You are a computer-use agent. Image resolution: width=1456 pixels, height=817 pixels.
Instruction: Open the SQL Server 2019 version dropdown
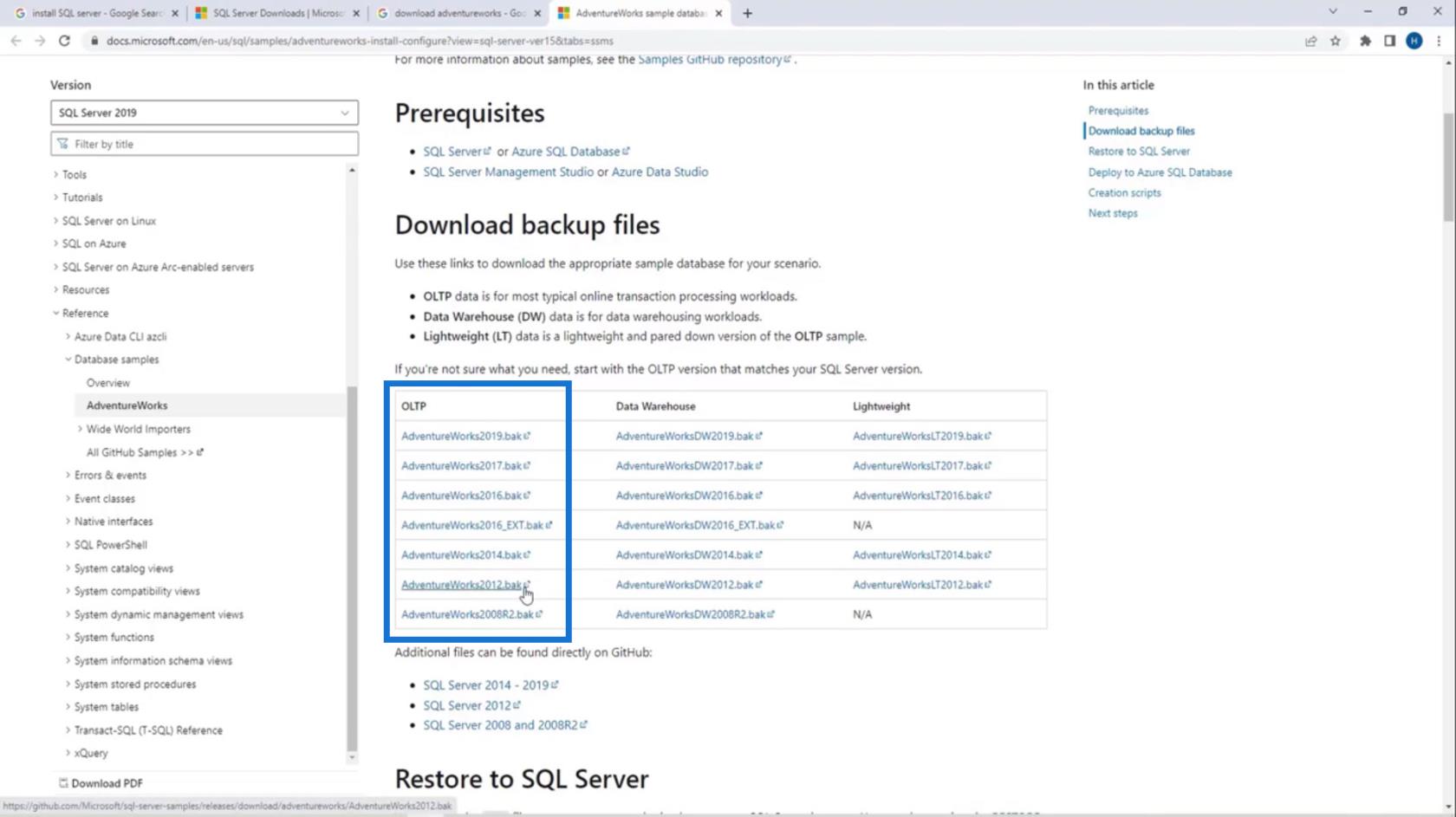pyautogui.click(x=205, y=113)
